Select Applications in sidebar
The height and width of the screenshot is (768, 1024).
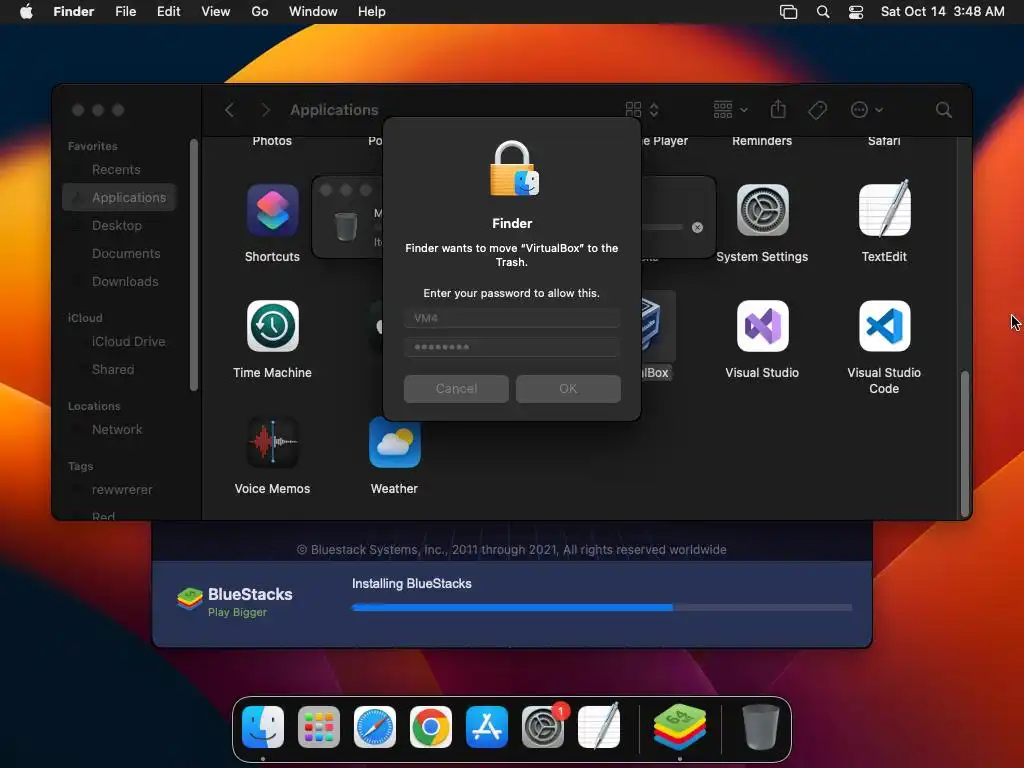[x=120, y=197]
